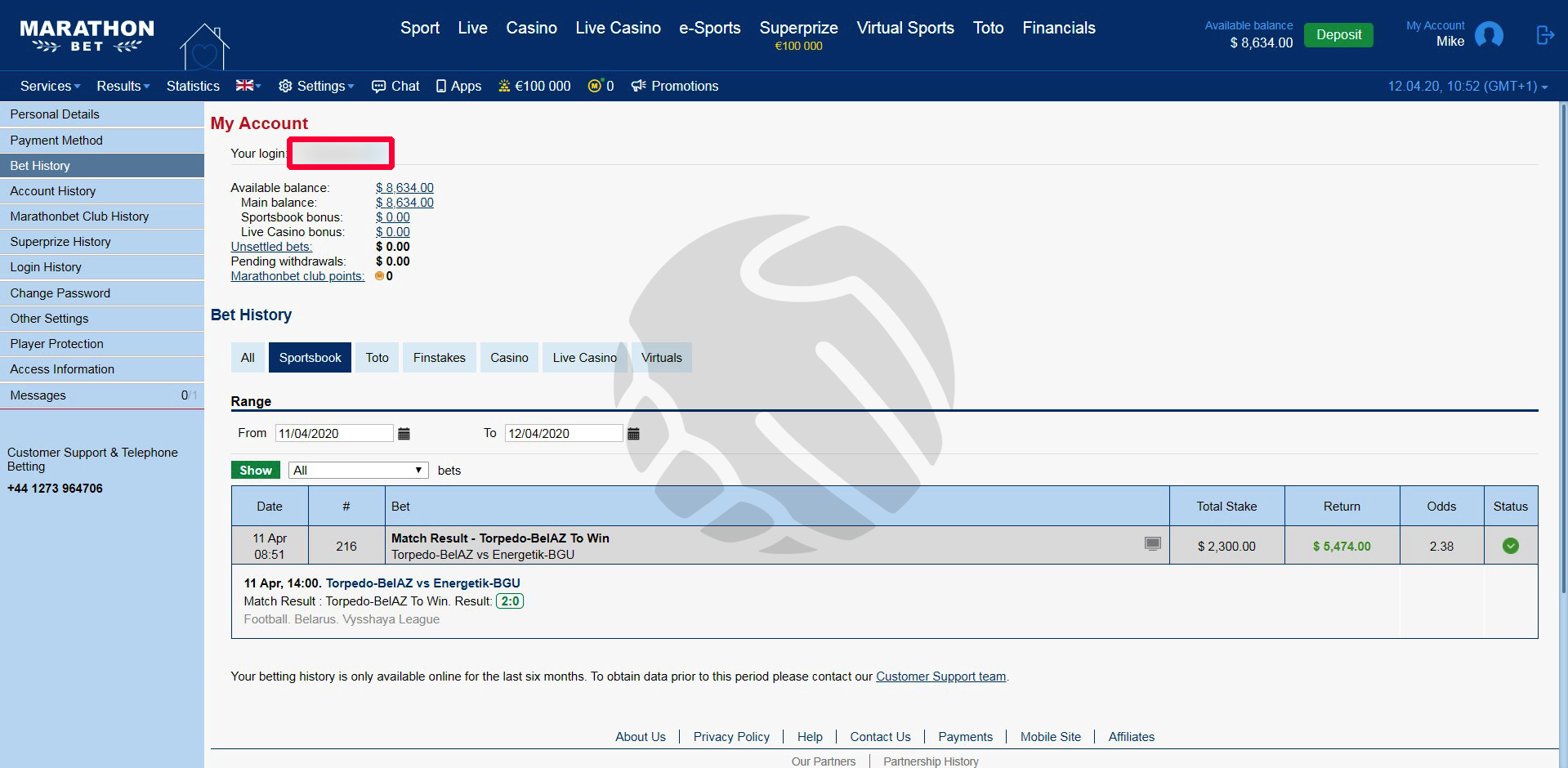Open Login History in sidebar
Image resolution: width=1568 pixels, height=768 pixels.
102,266
